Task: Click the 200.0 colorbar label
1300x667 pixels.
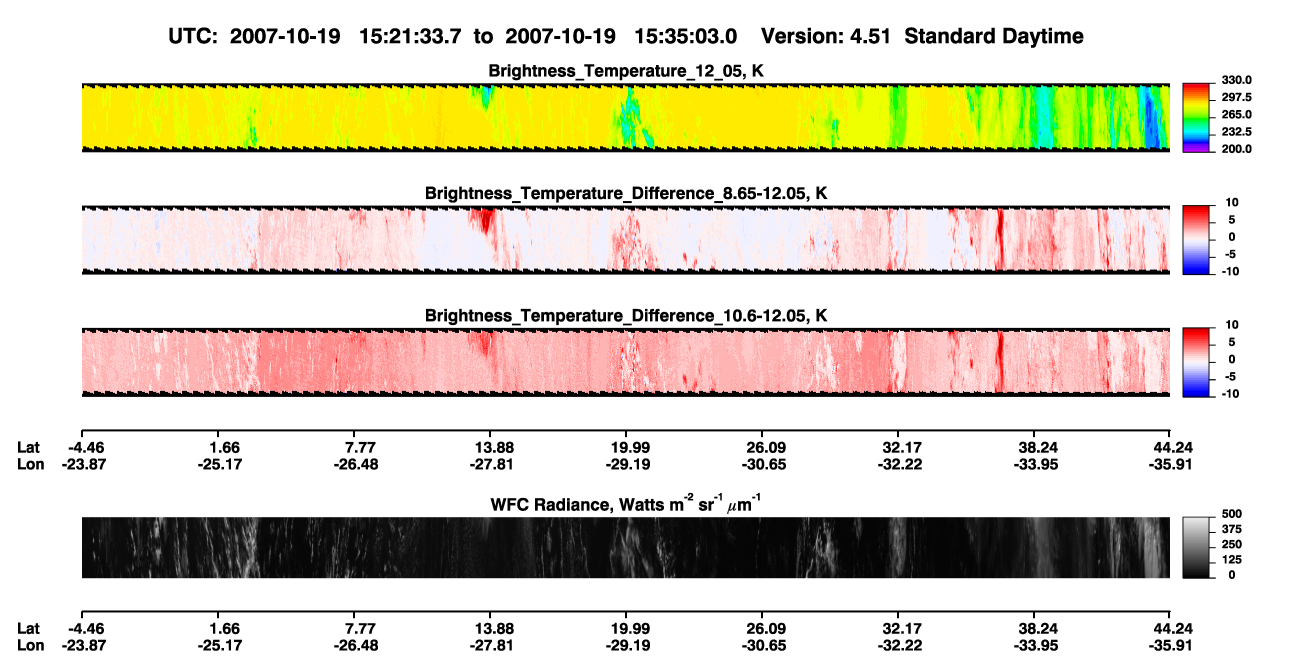Action: click(x=1235, y=149)
